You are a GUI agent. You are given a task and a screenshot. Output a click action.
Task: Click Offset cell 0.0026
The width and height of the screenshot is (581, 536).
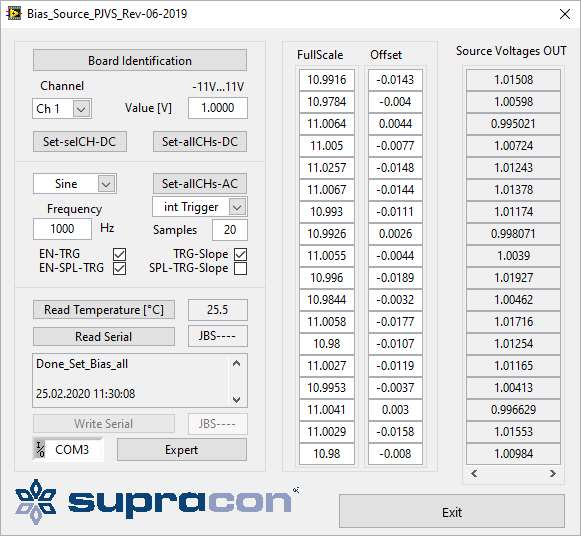[x=395, y=233]
